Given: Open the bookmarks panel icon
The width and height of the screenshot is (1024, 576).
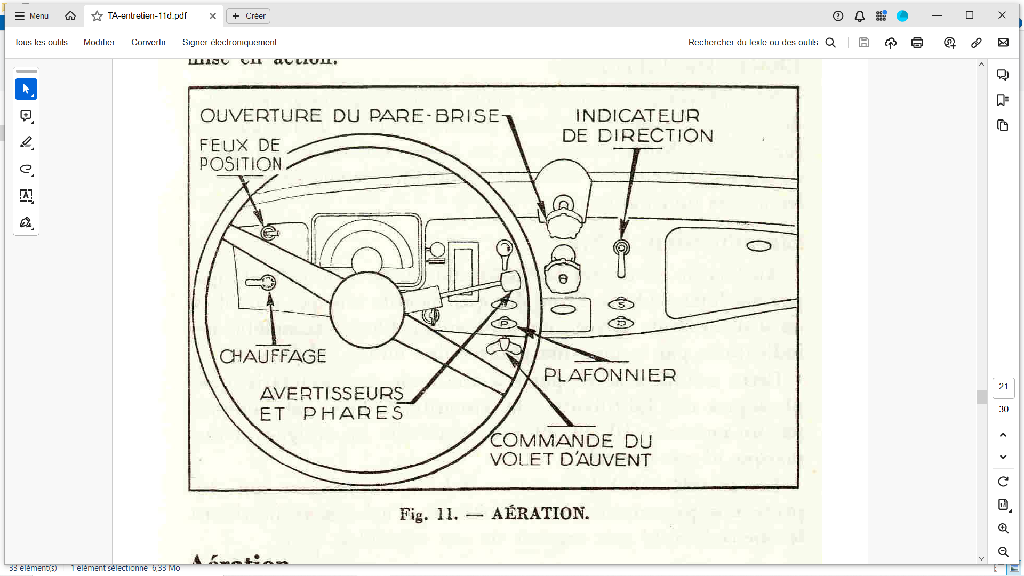Looking at the screenshot, I should tap(1003, 99).
